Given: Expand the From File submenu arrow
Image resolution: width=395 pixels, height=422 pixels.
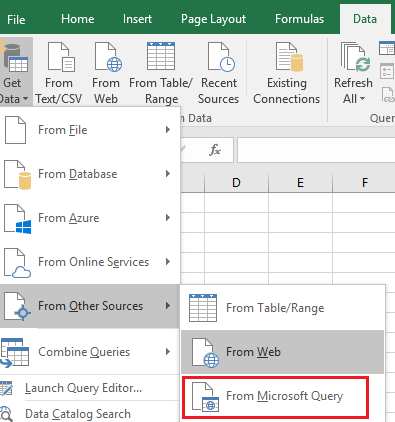Looking at the screenshot, I should point(168,130).
